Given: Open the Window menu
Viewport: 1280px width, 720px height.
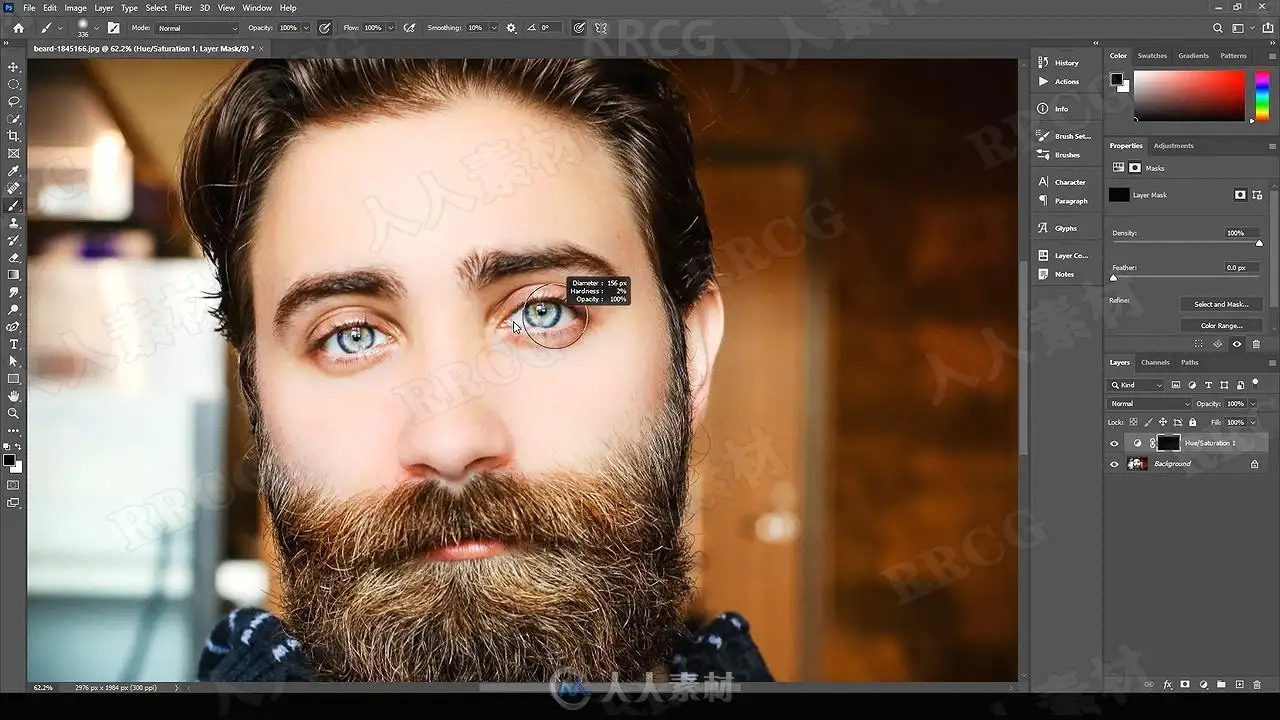Looking at the screenshot, I should pos(257,8).
